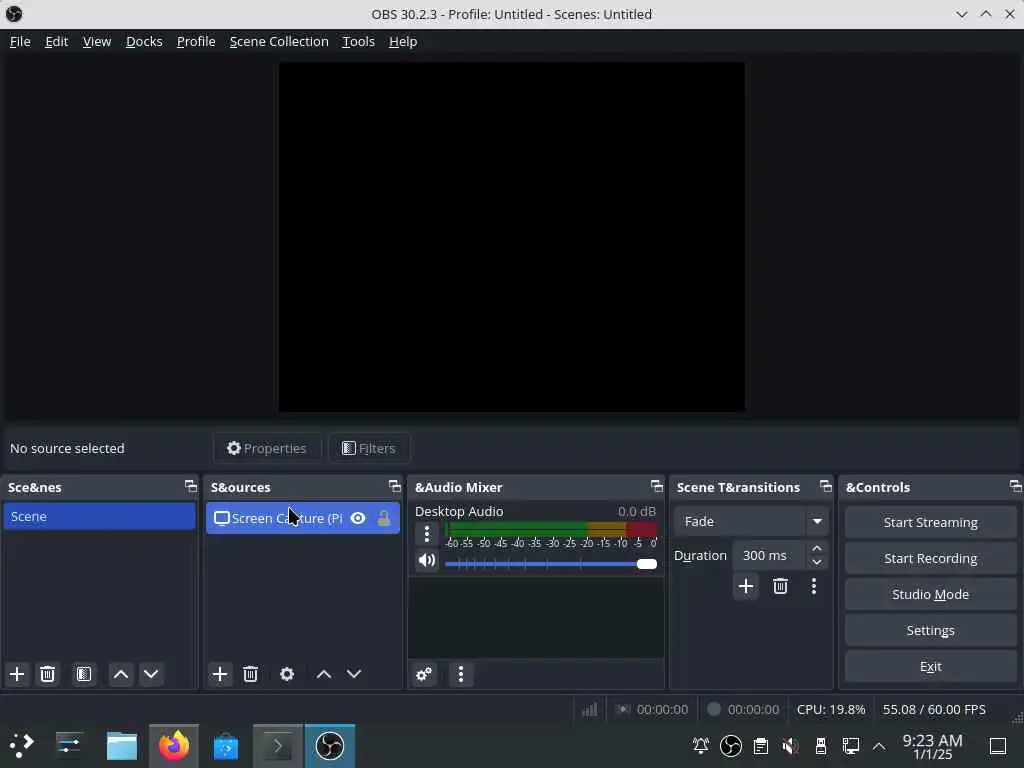
Task: Click the Filters button
Action: pyautogui.click(x=369, y=448)
